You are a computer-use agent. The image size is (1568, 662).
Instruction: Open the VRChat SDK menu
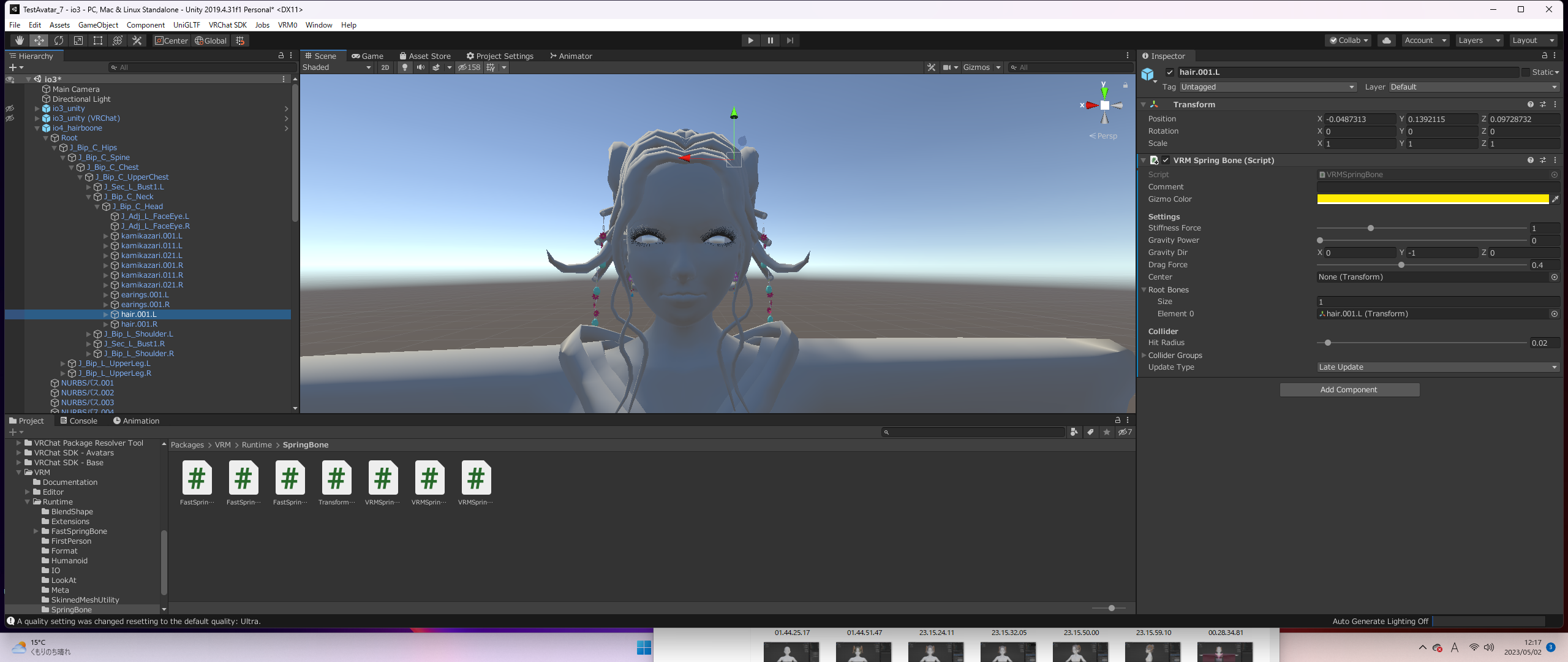(x=227, y=25)
